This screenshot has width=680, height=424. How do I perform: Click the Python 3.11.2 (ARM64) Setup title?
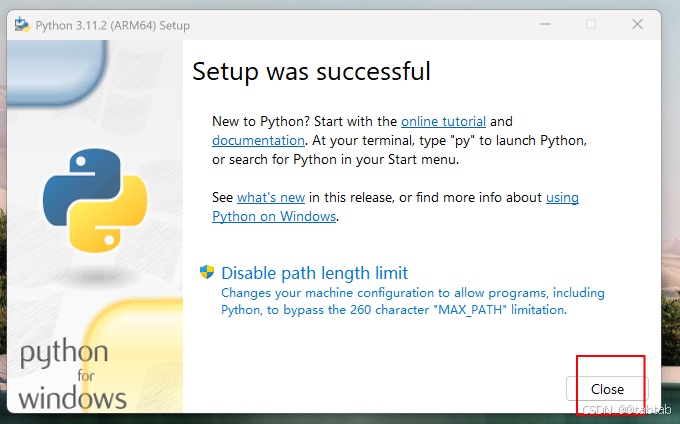click(x=113, y=26)
